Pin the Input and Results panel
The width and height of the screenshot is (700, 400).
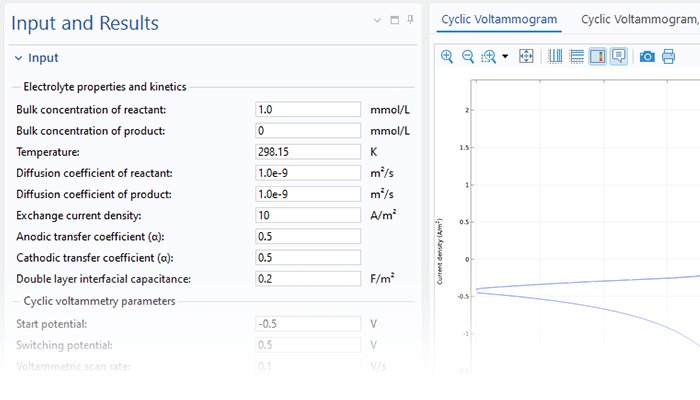(410, 20)
